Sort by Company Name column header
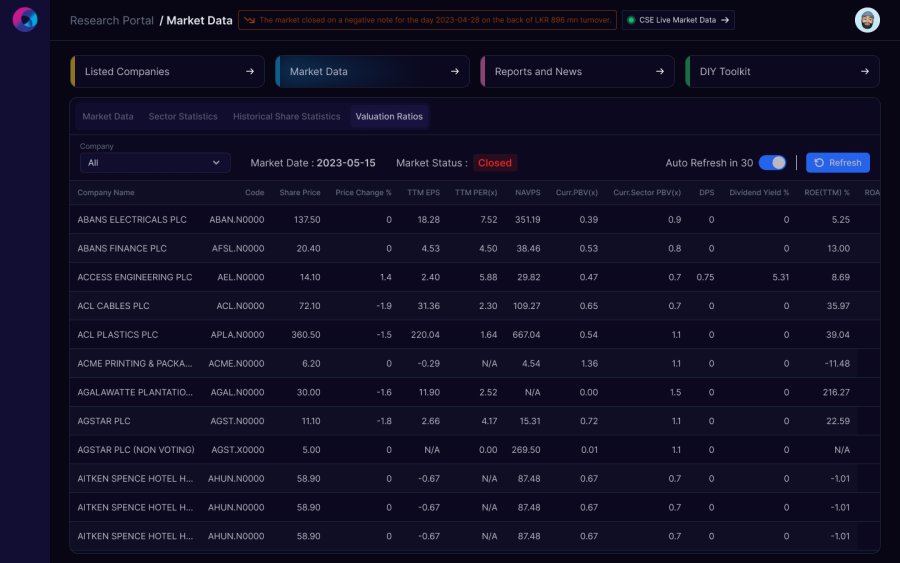Image resolution: width=900 pixels, height=563 pixels. pos(106,193)
